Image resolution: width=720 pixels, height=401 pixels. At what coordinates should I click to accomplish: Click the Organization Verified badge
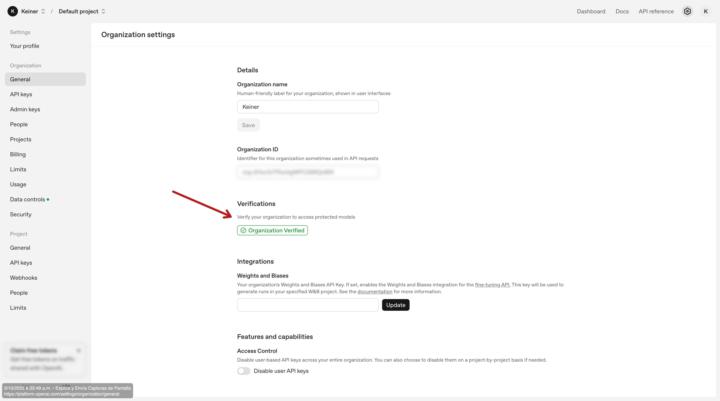272,230
